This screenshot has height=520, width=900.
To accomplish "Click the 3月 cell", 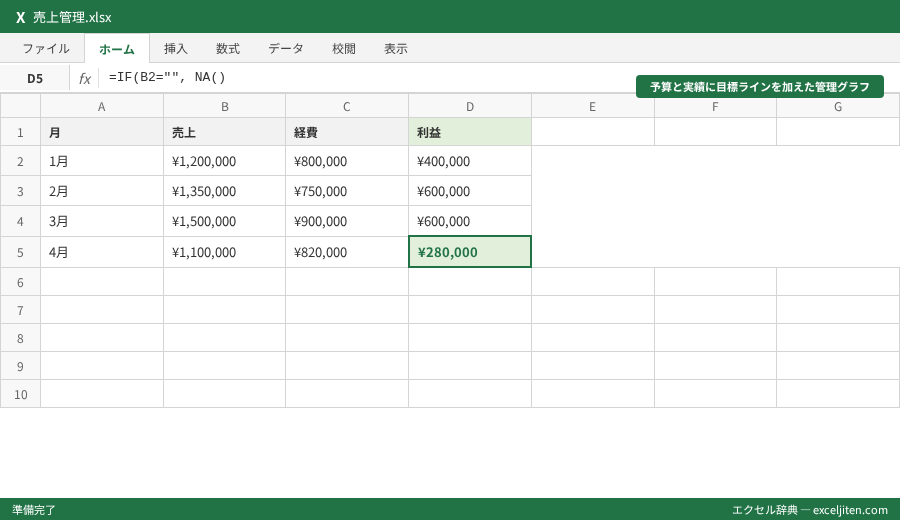I will pyautogui.click(x=102, y=221).
